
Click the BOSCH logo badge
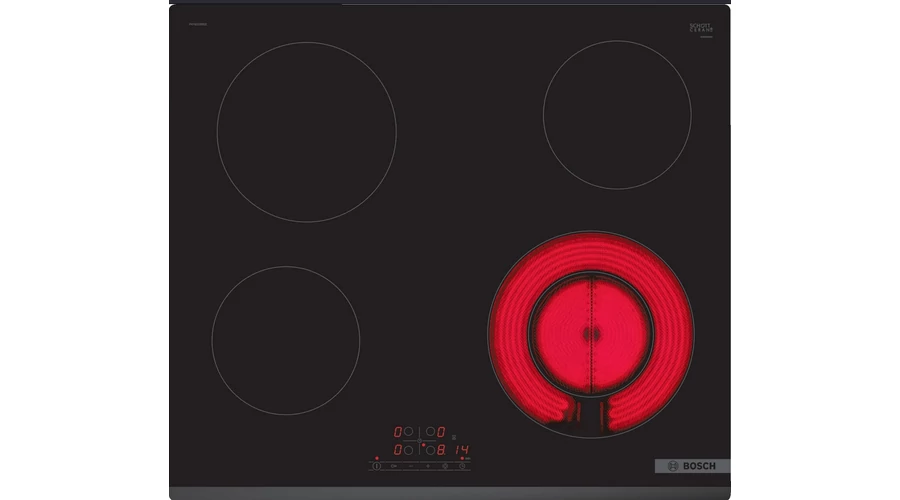pyautogui.click(x=692, y=466)
